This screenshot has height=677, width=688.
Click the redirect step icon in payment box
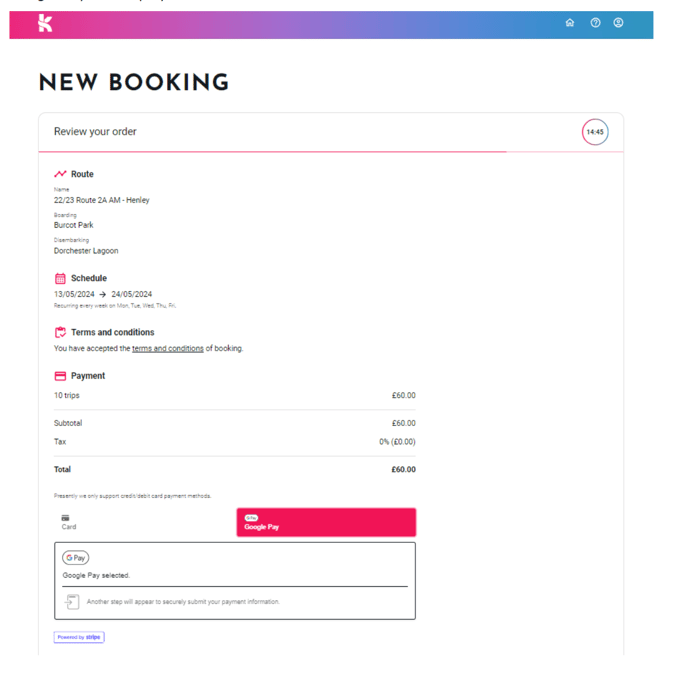[x=72, y=602]
